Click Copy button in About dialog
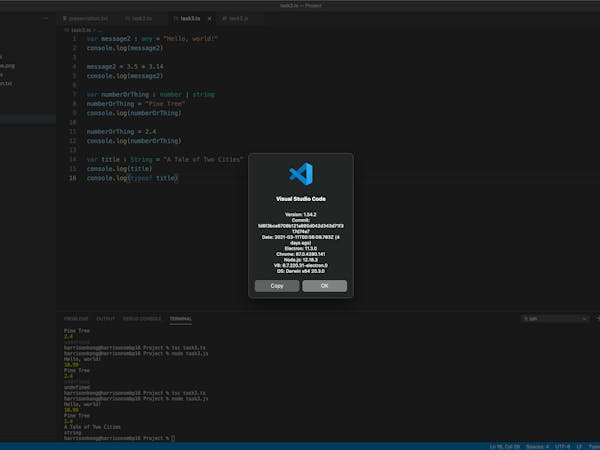The image size is (600, 450). (277, 286)
